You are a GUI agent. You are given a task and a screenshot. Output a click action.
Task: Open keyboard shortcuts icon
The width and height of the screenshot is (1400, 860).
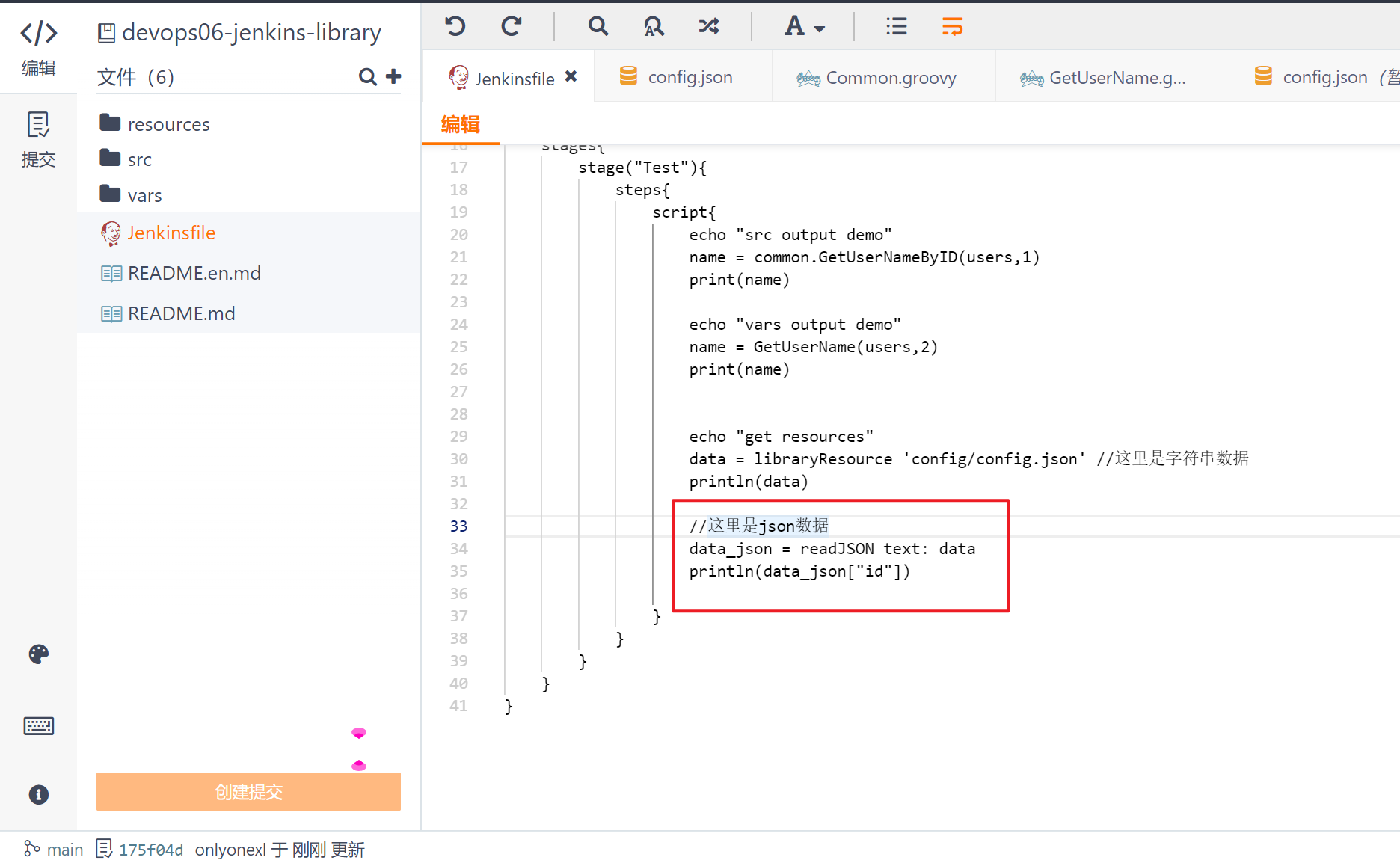(x=39, y=725)
